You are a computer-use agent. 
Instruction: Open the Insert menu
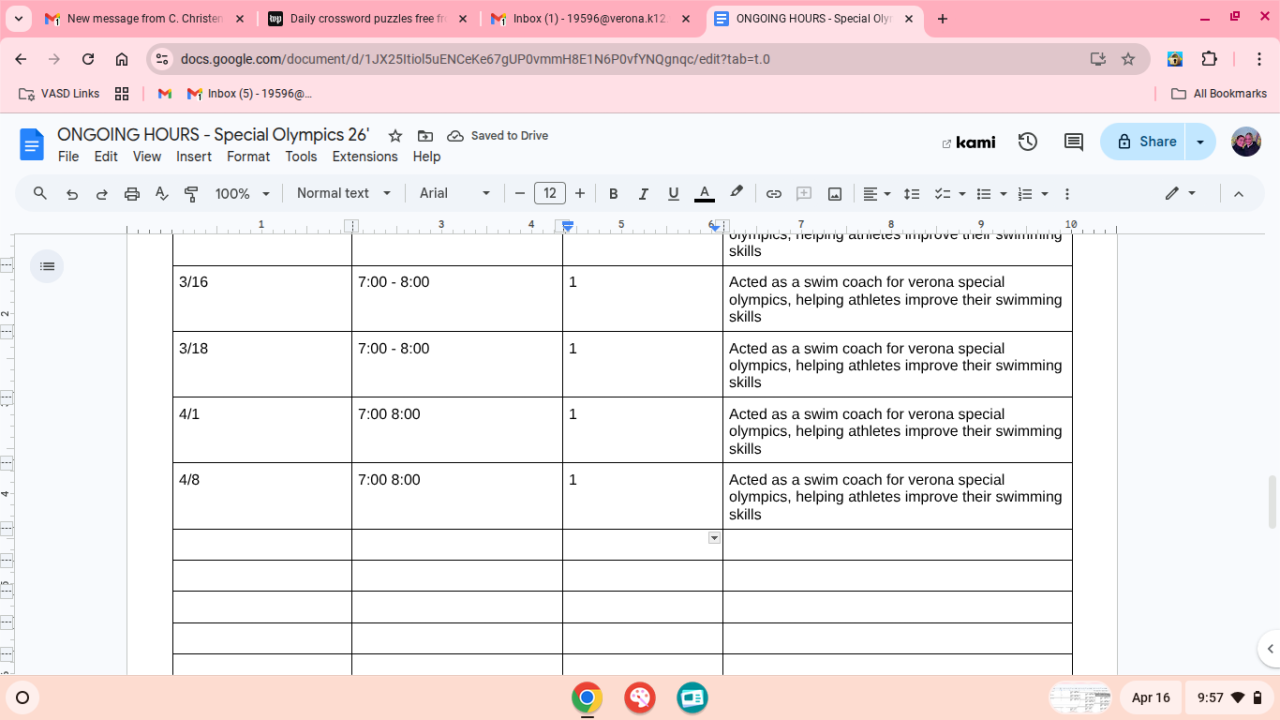click(x=194, y=157)
